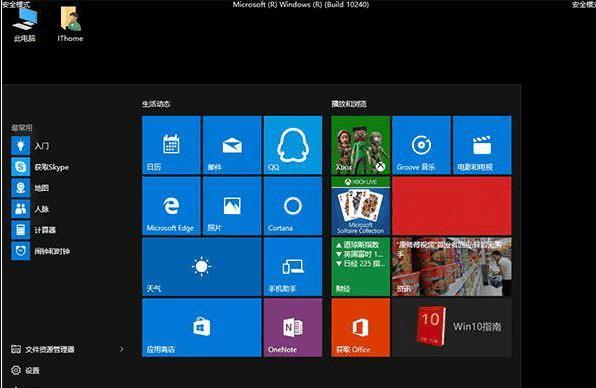Open the Groove 音乐 tile
This screenshot has width=596, height=388.
[x=421, y=145]
